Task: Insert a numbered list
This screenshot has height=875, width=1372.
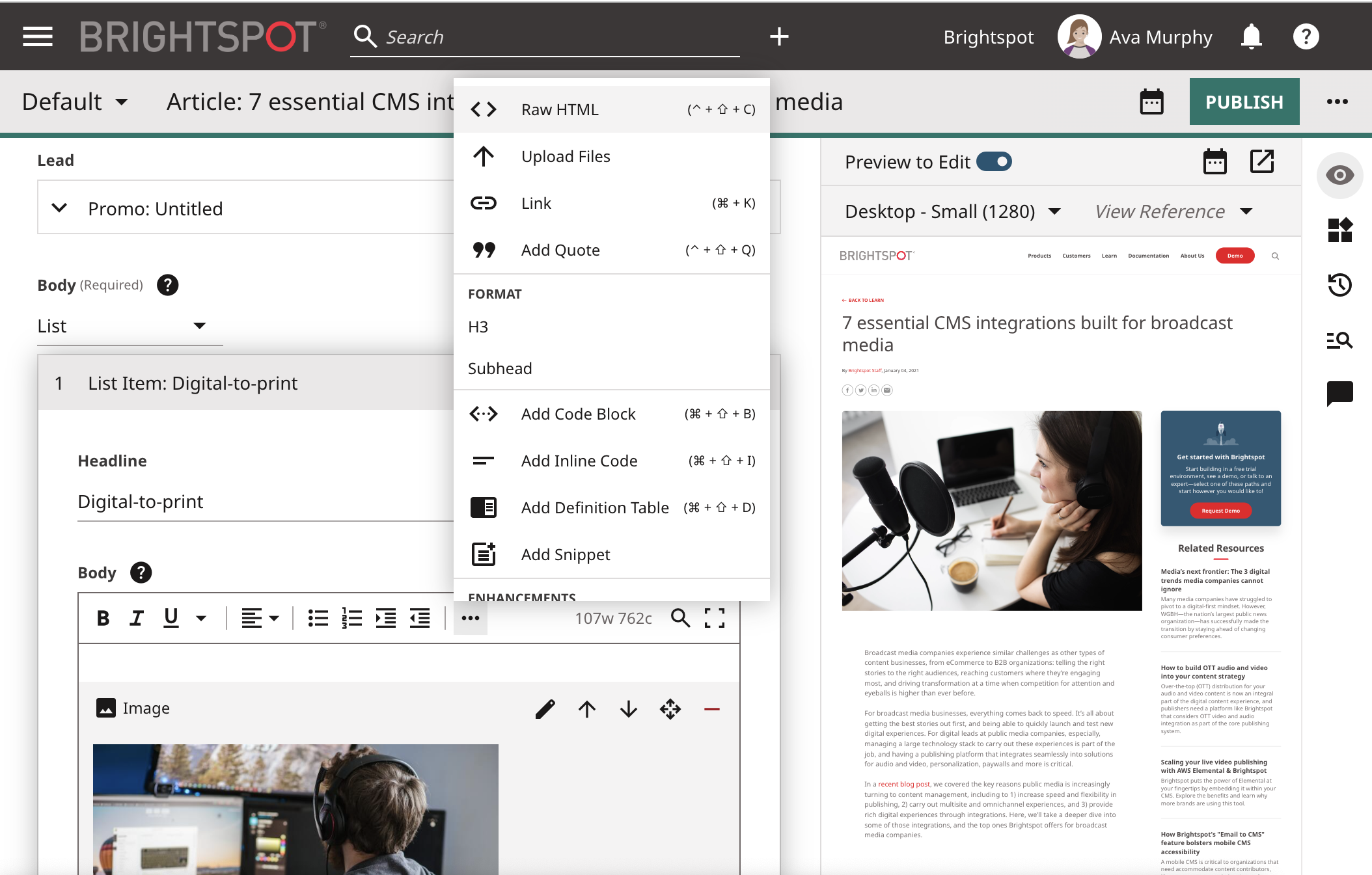Action: [351, 618]
